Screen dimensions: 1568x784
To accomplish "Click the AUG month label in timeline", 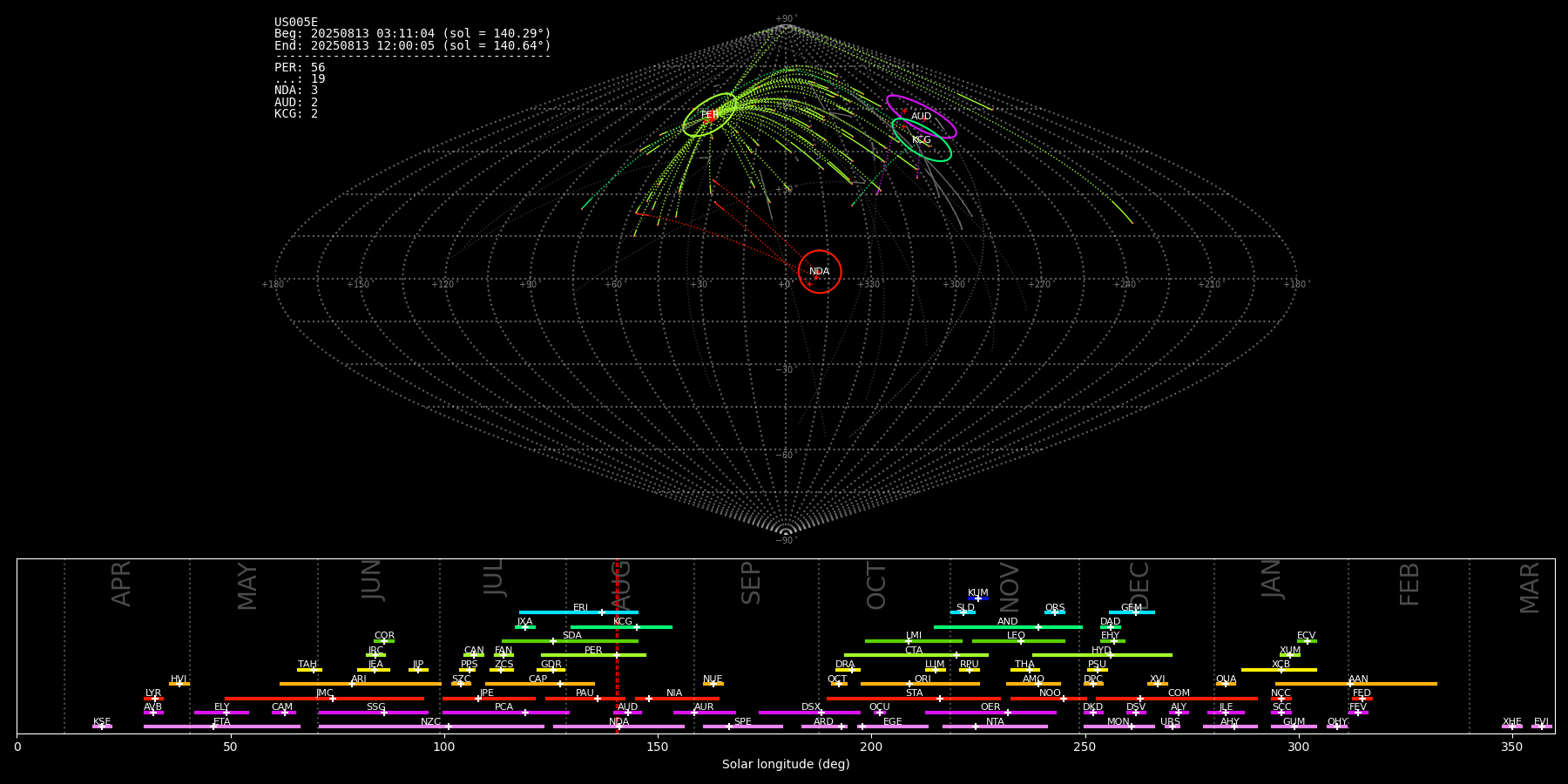I will [620, 585].
